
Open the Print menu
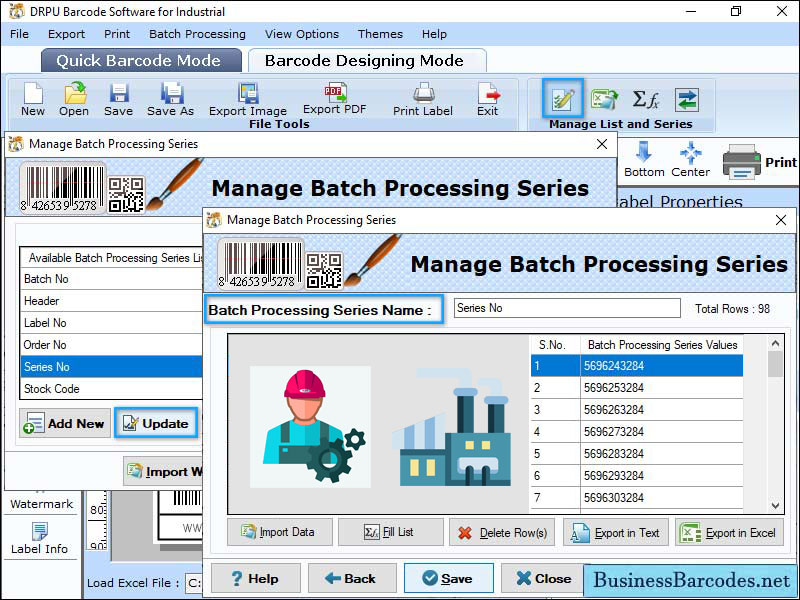(117, 34)
